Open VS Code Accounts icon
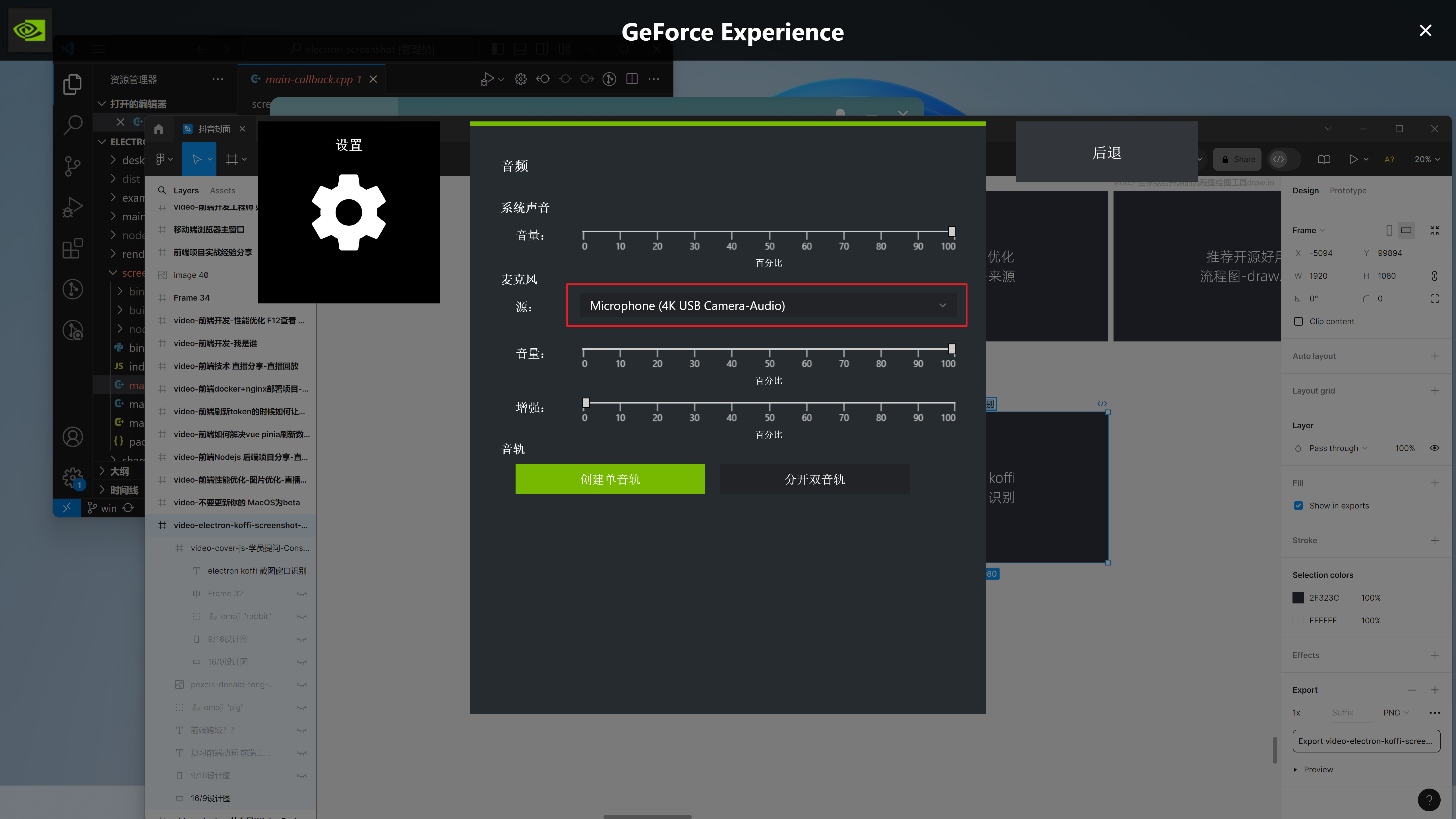The width and height of the screenshot is (1456, 819). point(72,437)
